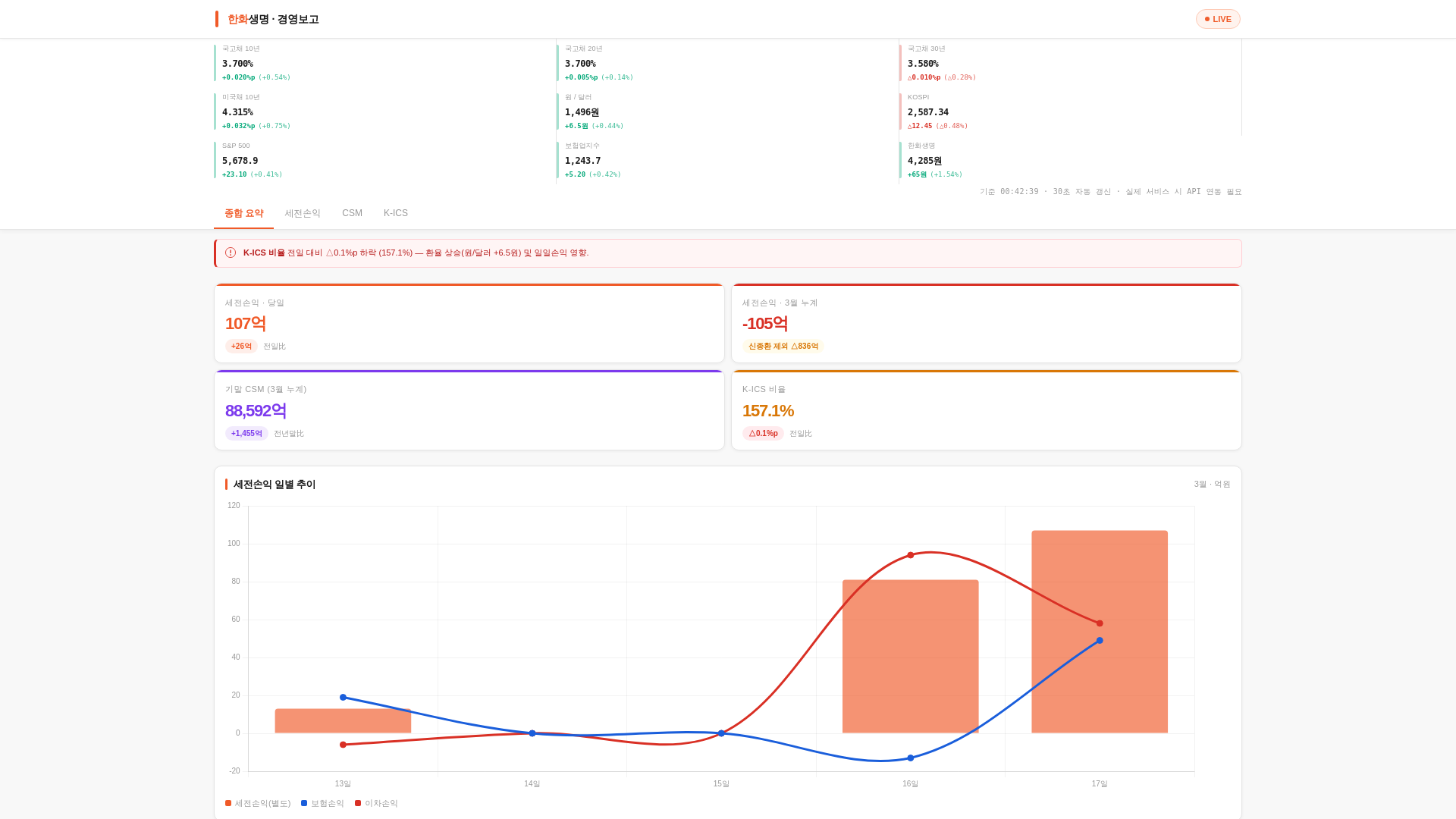
Task: Click the 17일 bar in the chart
Action: click(x=1100, y=632)
